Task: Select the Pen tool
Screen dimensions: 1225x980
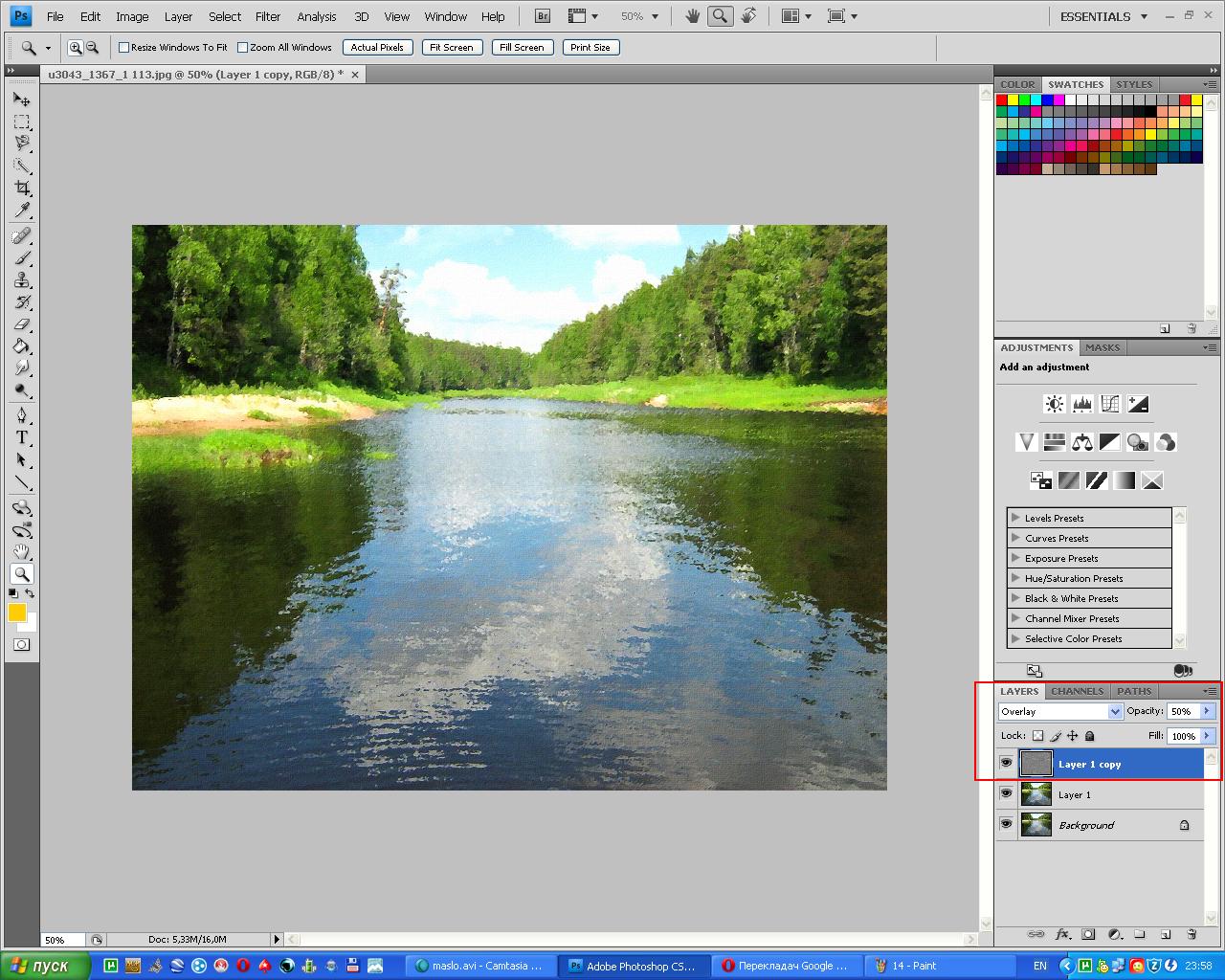Action: point(22,415)
